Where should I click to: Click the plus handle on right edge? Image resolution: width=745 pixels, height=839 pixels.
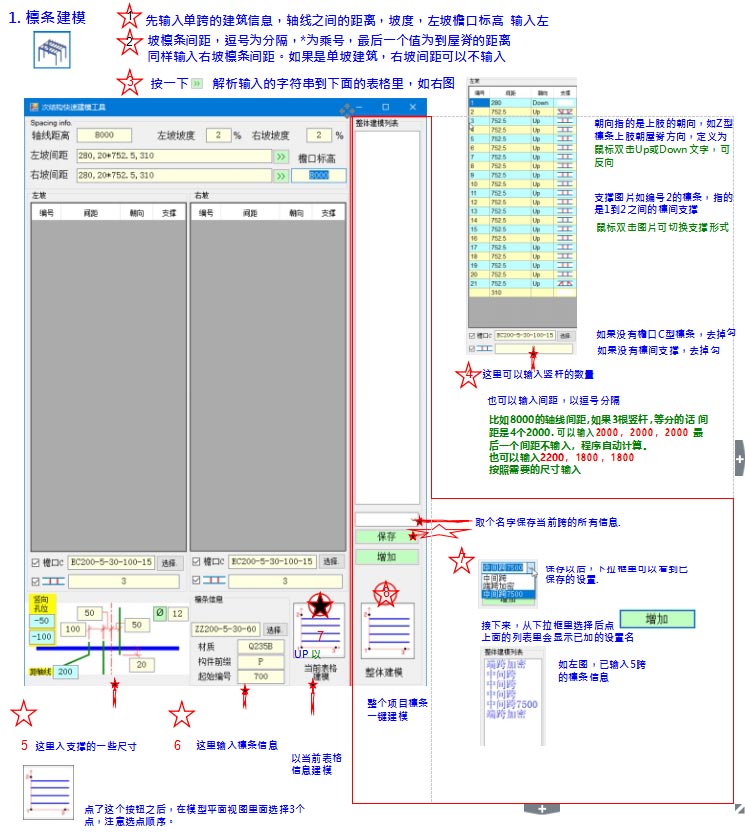740,459
